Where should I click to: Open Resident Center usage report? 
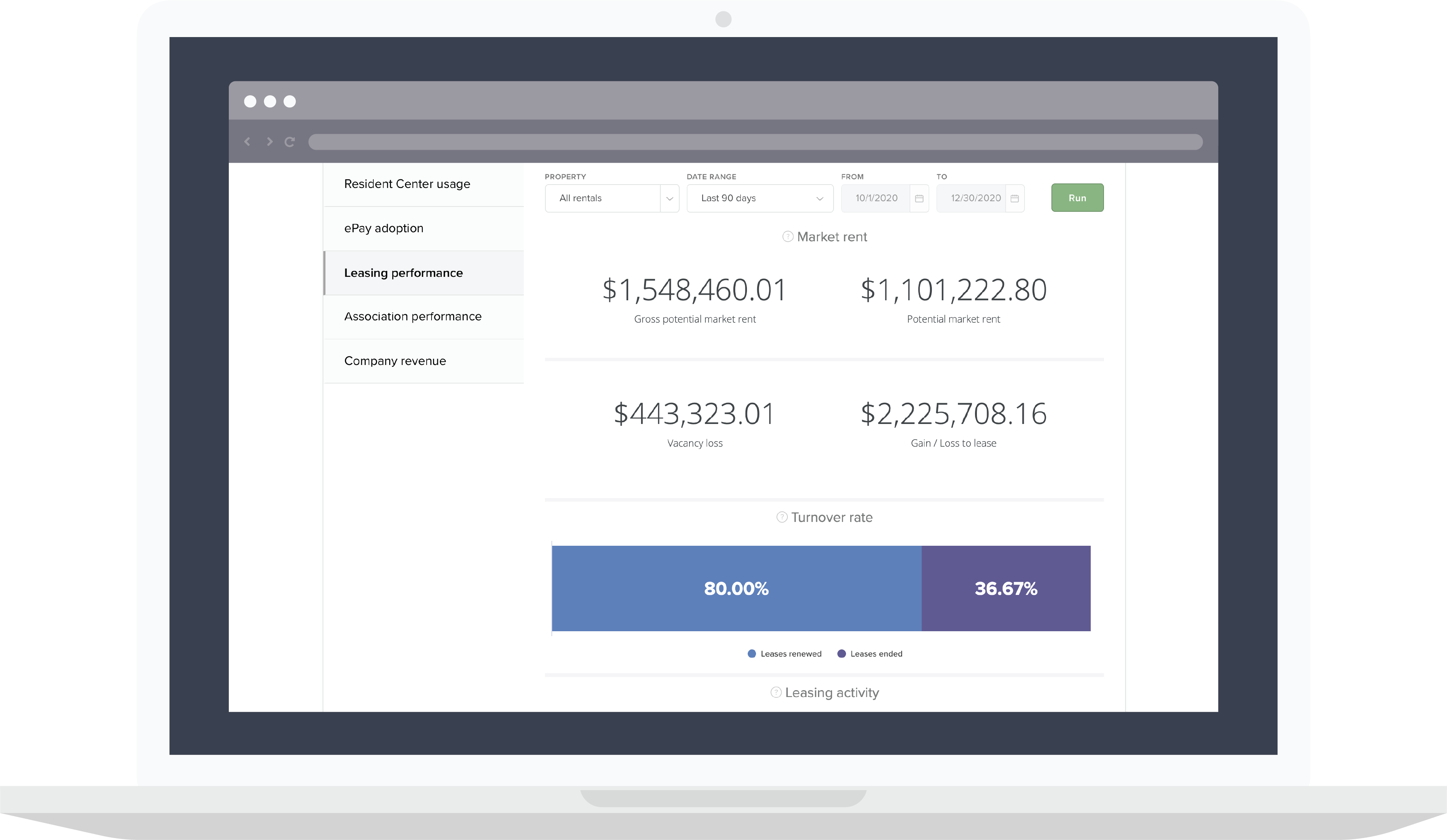tap(424, 184)
